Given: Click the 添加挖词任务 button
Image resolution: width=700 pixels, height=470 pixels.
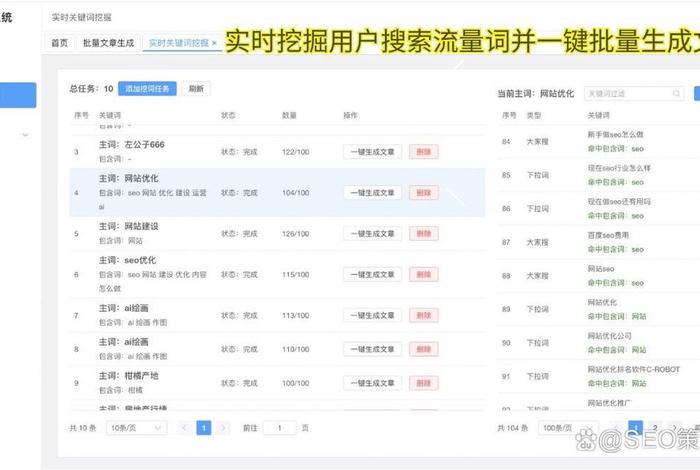Looking at the screenshot, I should point(147,88).
